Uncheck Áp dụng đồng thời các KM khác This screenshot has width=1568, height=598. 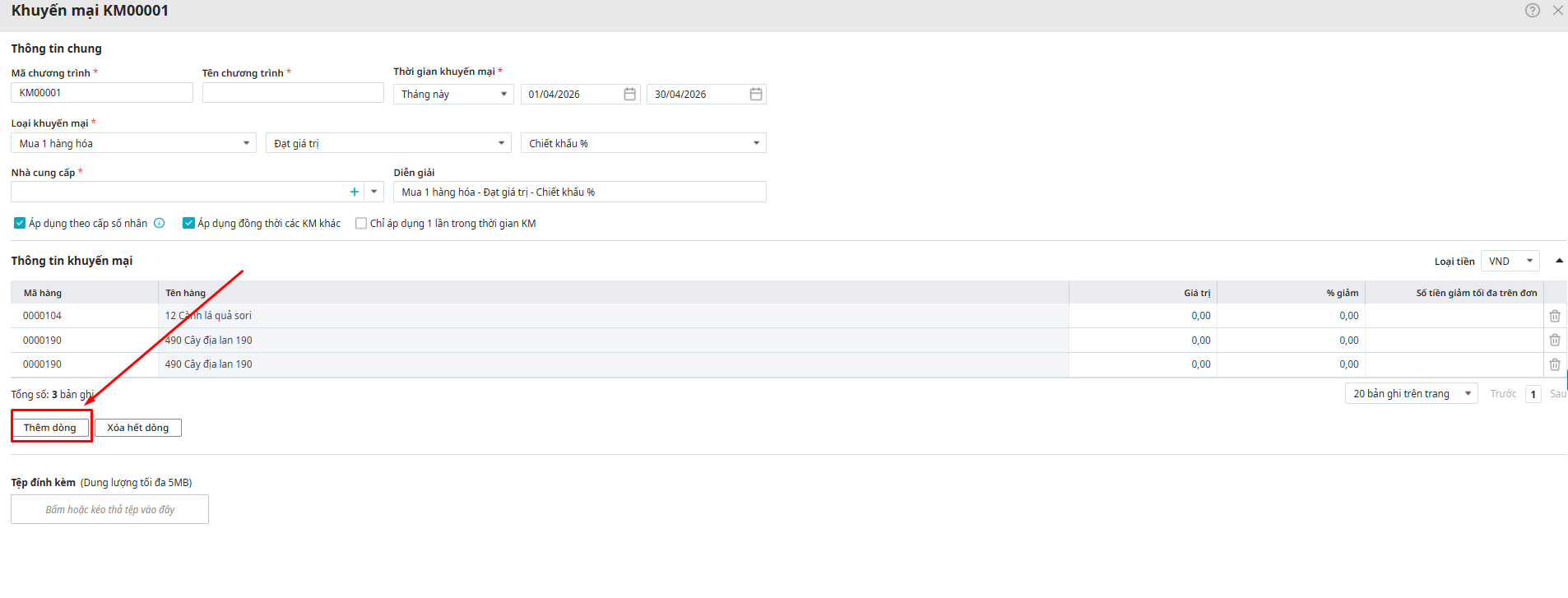point(188,223)
